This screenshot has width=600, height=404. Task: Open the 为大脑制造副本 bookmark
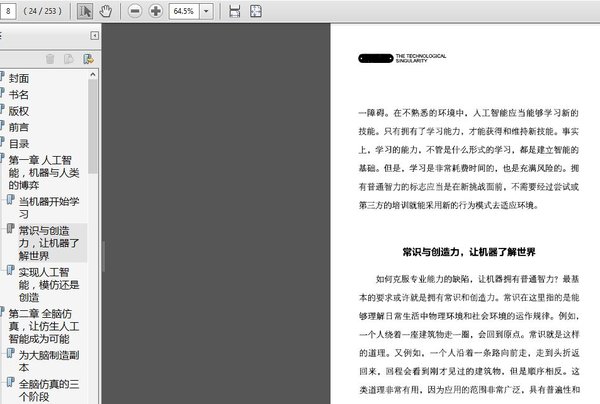[x=49, y=361]
